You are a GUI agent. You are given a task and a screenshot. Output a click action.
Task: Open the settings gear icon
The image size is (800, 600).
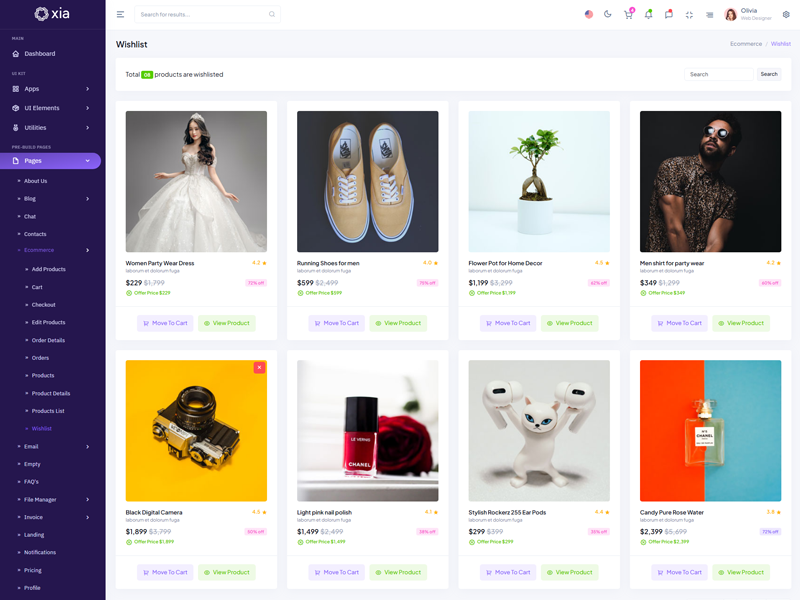point(786,15)
